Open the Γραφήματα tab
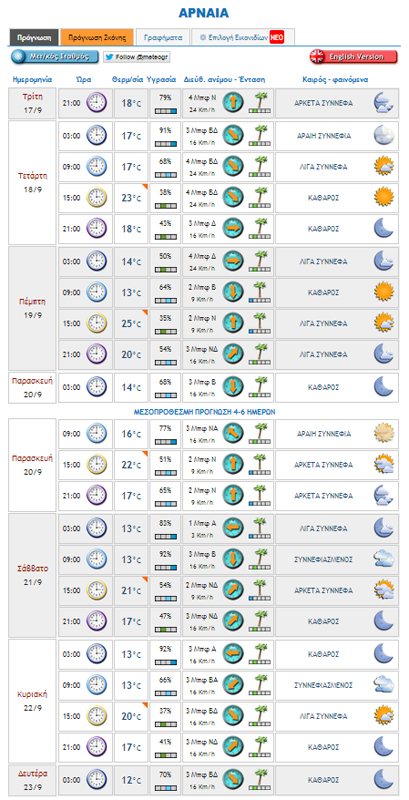409x800 pixels. pos(163,38)
